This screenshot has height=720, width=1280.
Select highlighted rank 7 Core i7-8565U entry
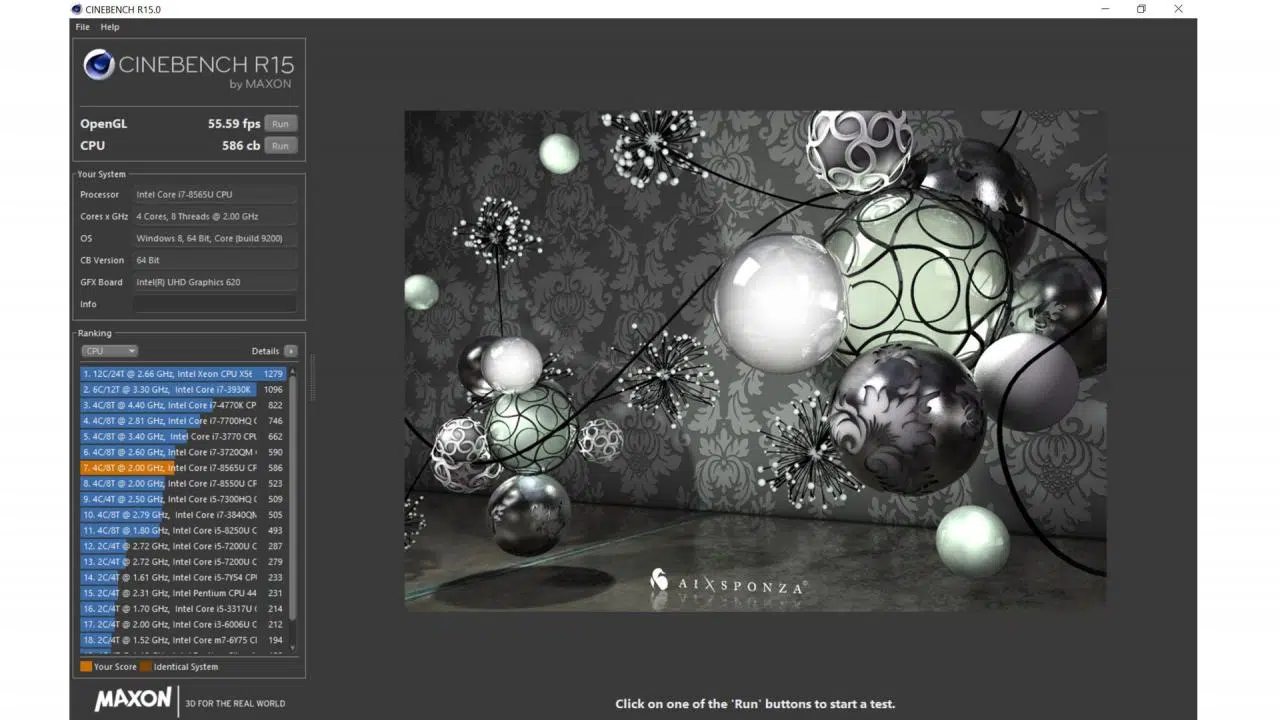pyautogui.click(x=184, y=468)
